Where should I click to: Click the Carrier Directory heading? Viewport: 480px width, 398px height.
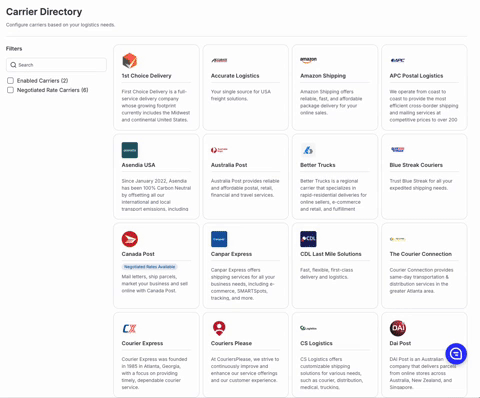point(44,12)
